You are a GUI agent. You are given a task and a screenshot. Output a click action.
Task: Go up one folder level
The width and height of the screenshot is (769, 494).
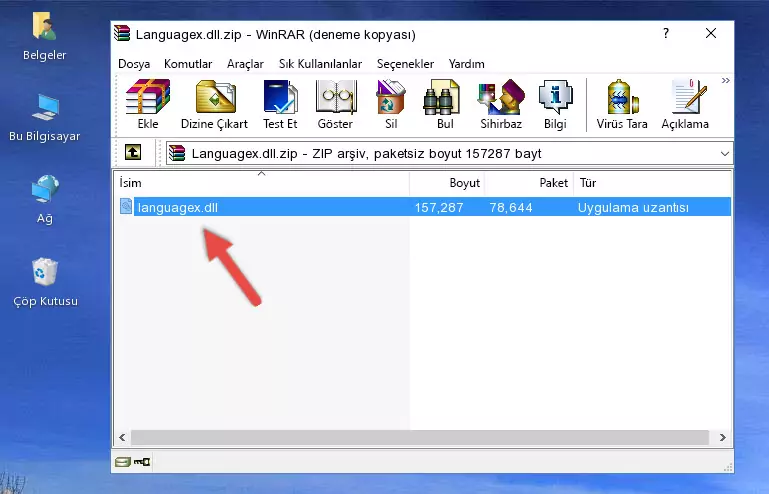[x=133, y=153]
